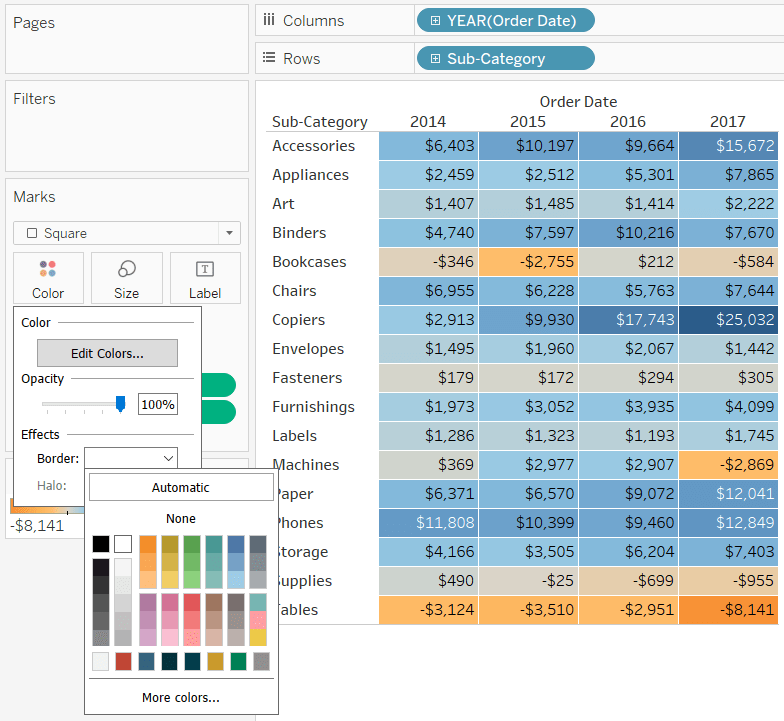784x721 pixels.
Task: Click the opacity slider handle
Action: tap(120, 404)
